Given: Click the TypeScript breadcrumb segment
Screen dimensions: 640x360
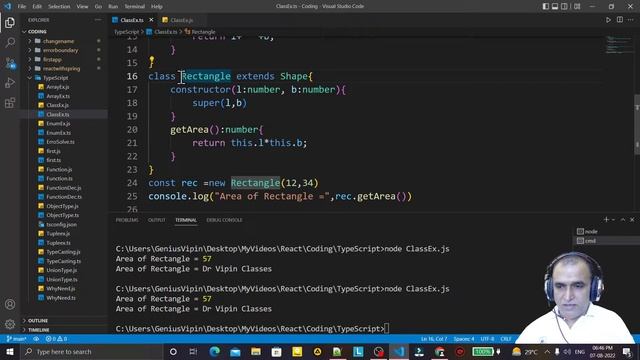Looking at the screenshot, I should (127, 32).
